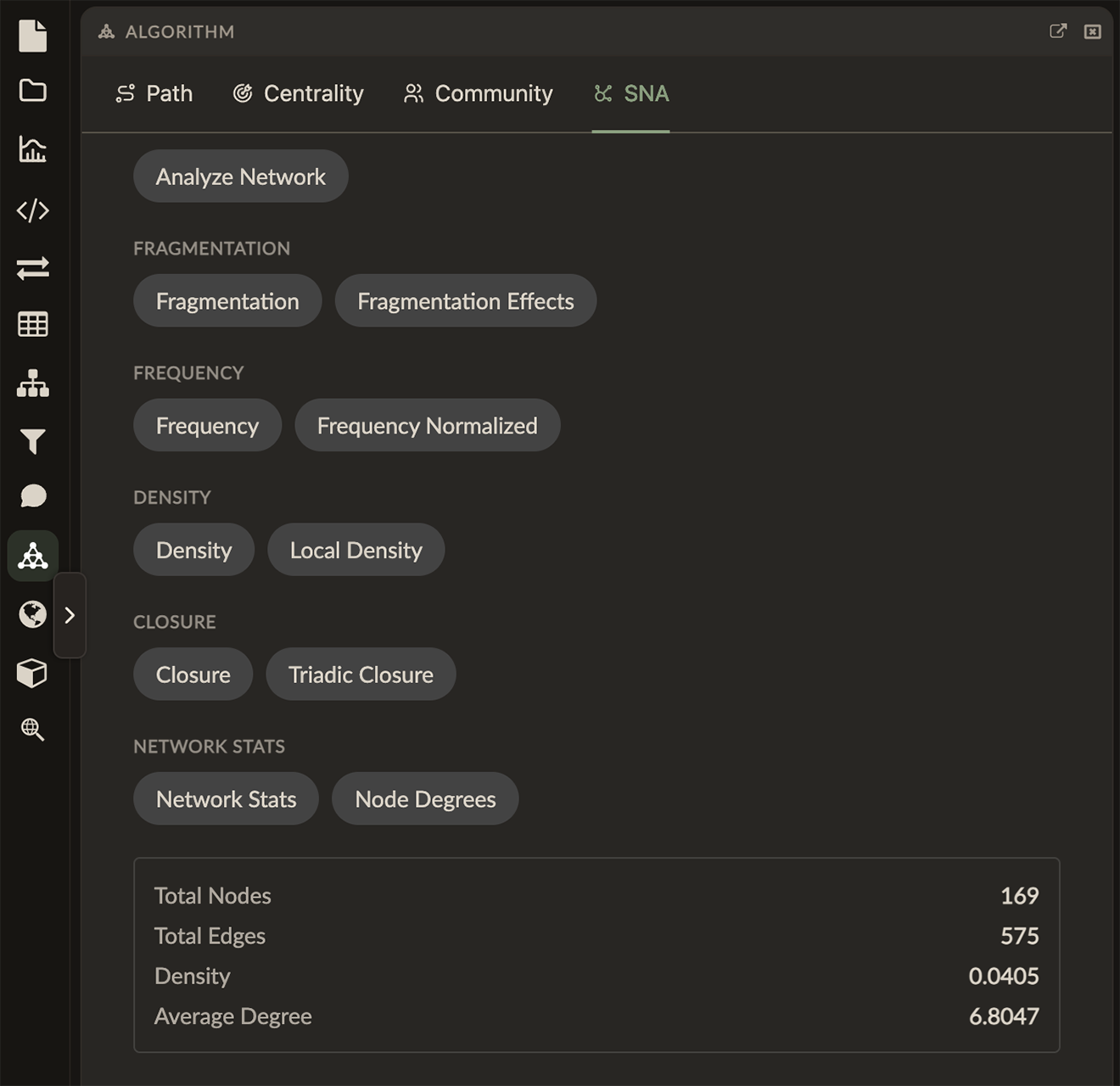
Task: Open the new file icon in sidebar
Action: pyautogui.click(x=32, y=35)
